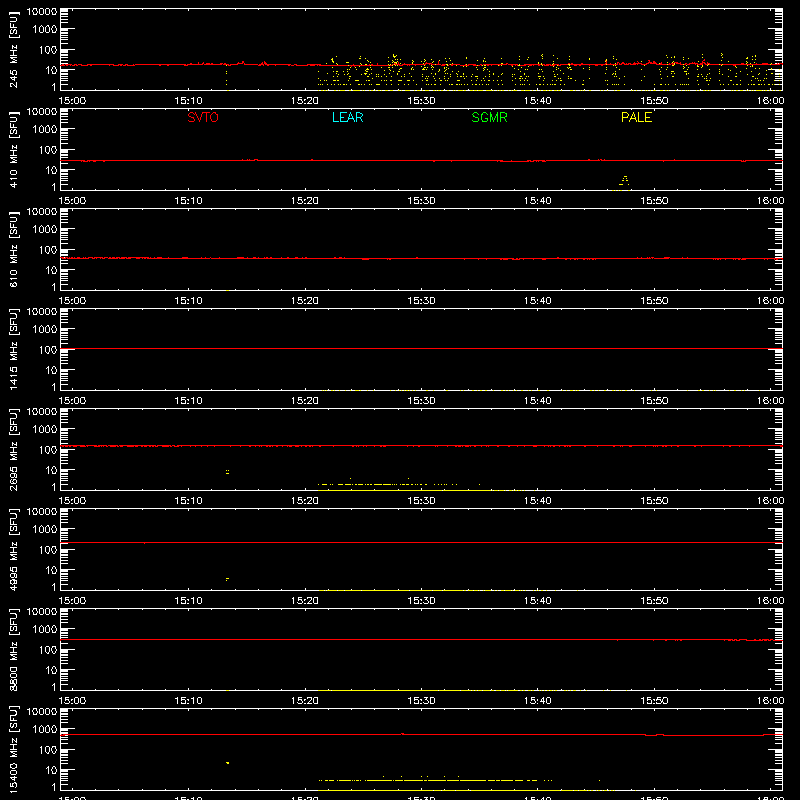
Task: Click 15:30 time label under 245 MHz plot
Action: [x=421, y=101]
